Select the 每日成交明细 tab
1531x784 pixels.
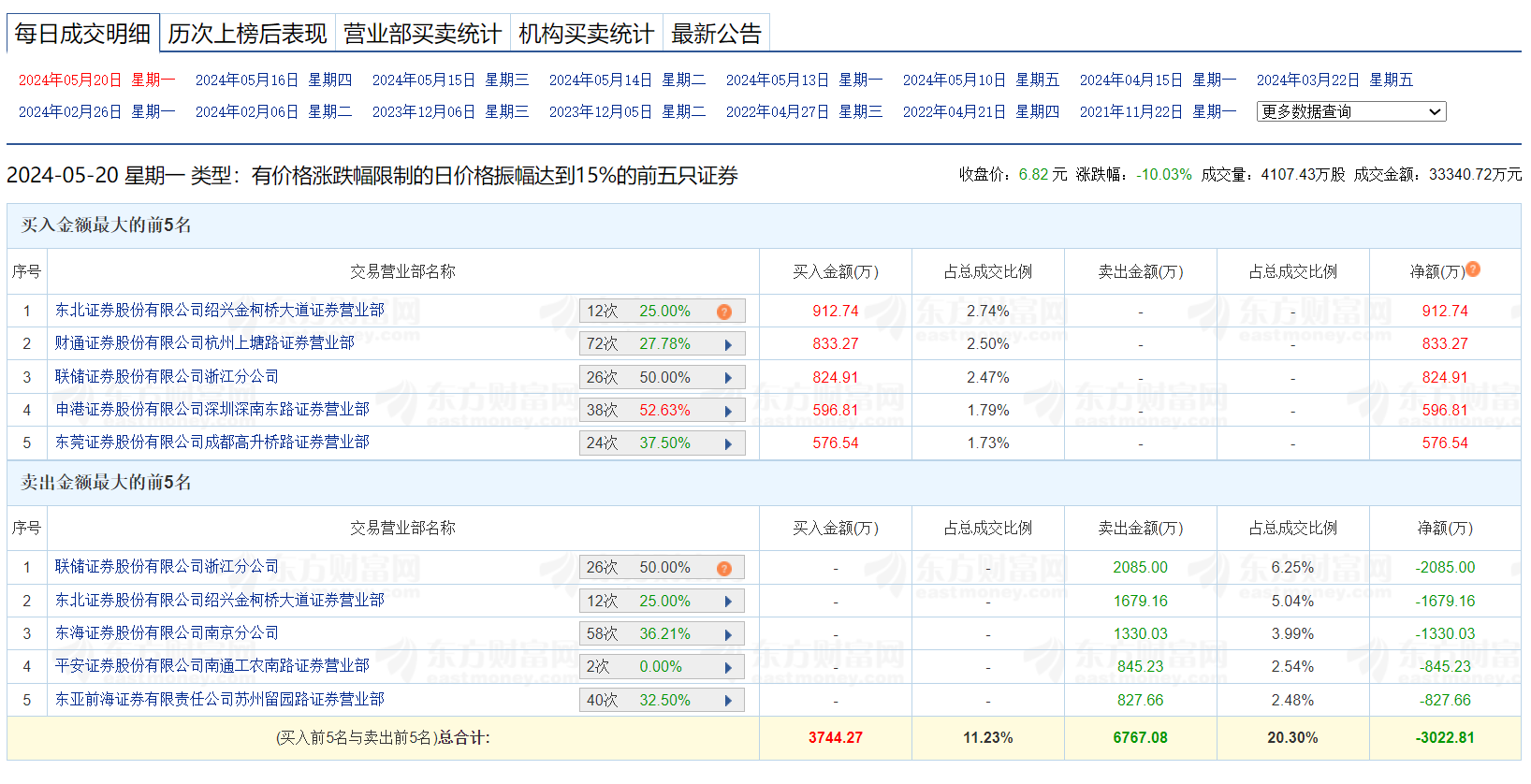tap(82, 34)
